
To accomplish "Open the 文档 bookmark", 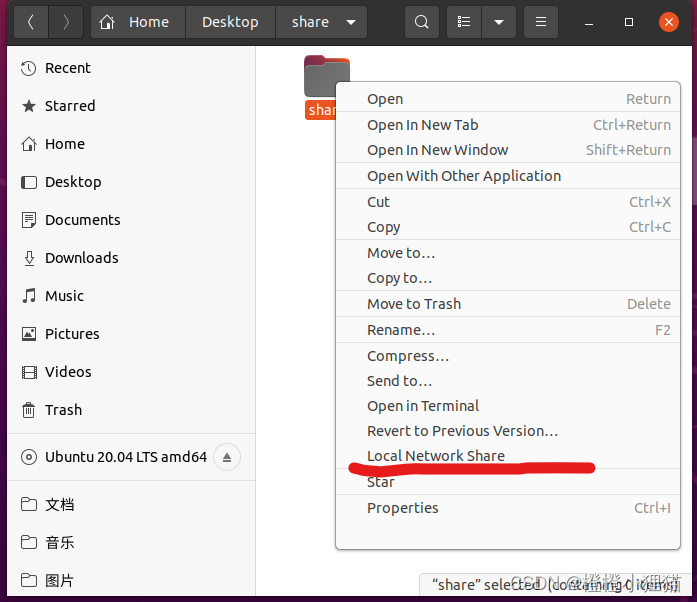I will coord(131,505).
